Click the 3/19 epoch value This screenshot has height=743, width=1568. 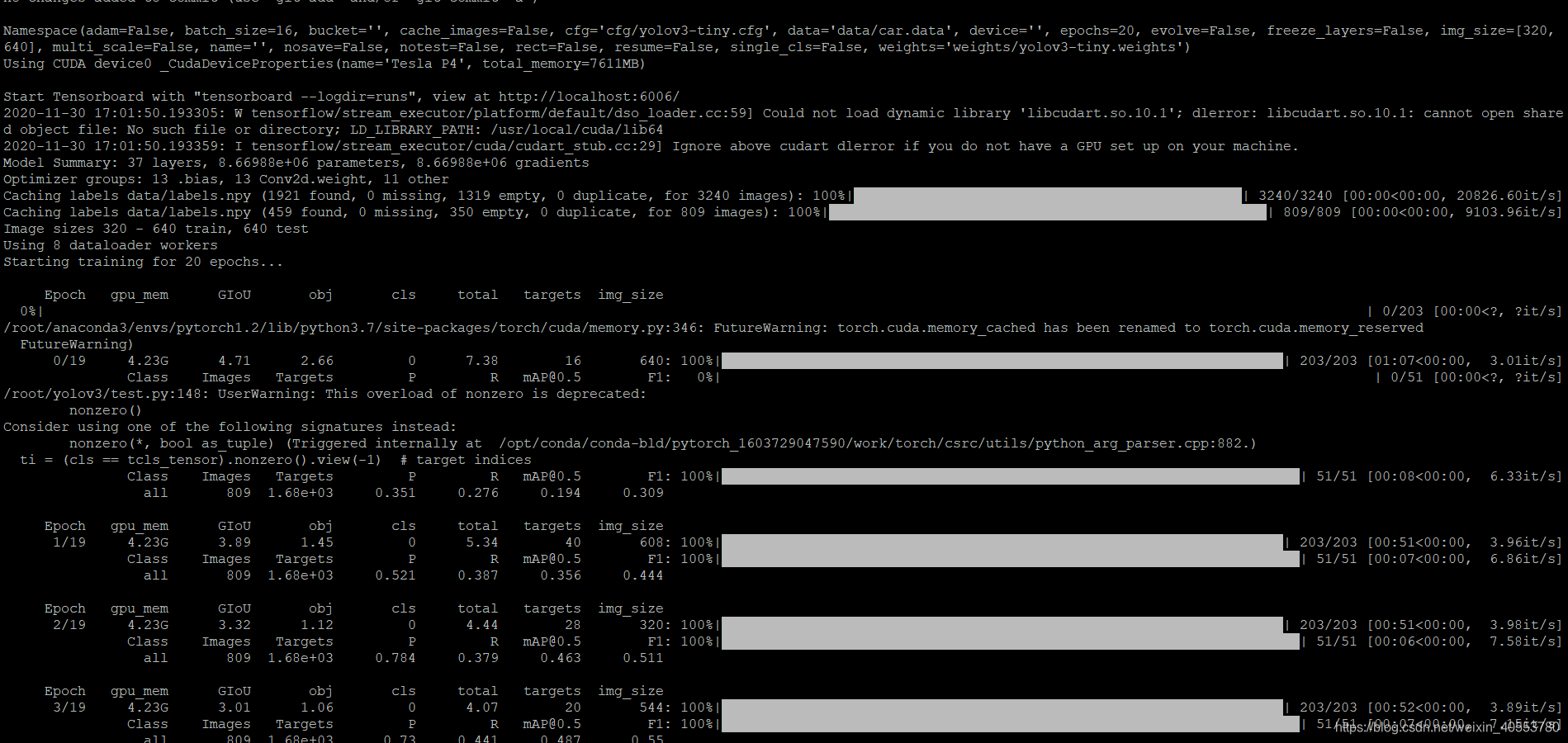coord(69,708)
